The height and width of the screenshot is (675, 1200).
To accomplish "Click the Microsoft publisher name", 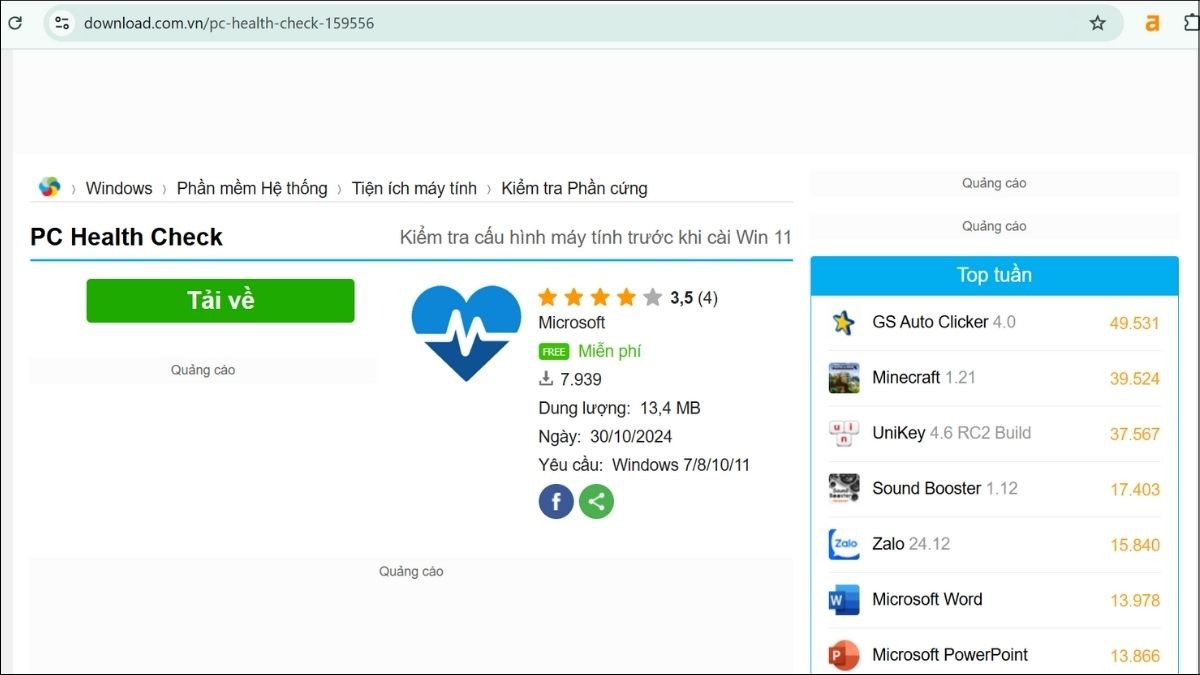I will 572,323.
